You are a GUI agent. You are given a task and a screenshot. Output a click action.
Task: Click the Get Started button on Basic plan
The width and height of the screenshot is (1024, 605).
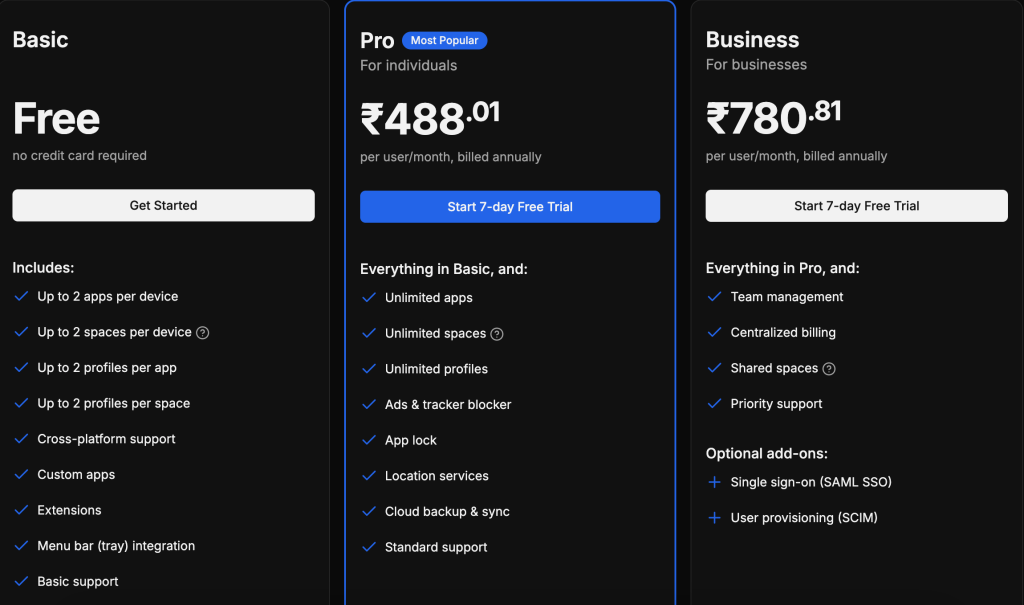[163, 205]
